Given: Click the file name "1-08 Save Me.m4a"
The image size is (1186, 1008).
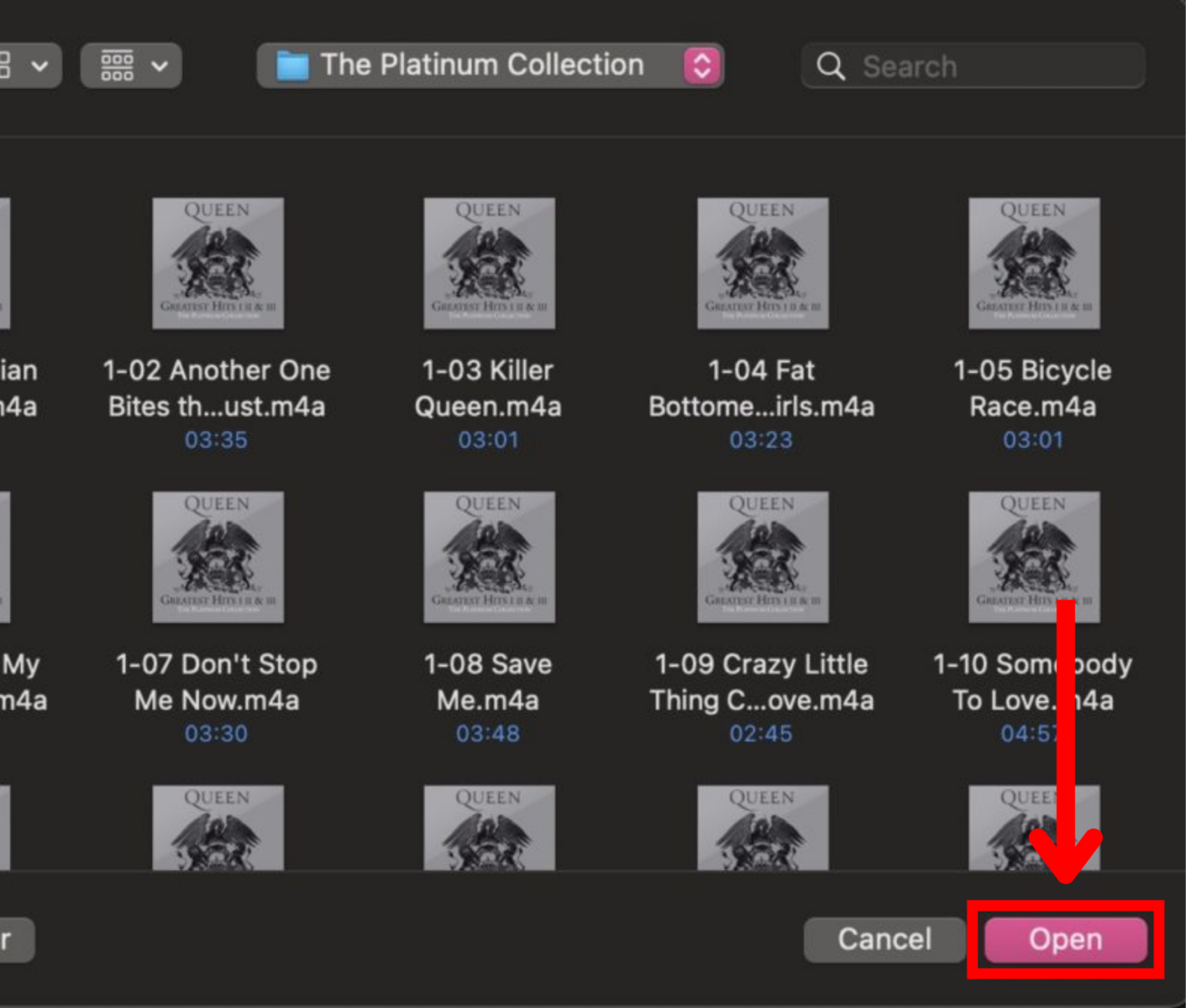Looking at the screenshot, I should [488, 682].
